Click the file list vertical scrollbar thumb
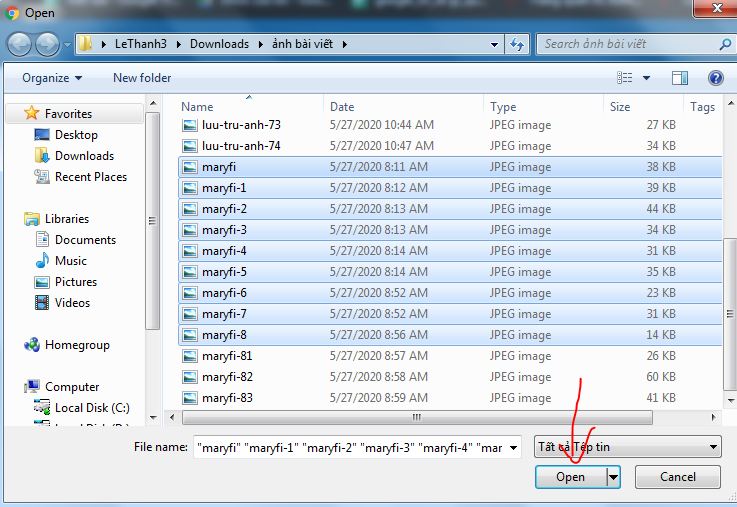The width and height of the screenshot is (737, 507). click(730, 314)
